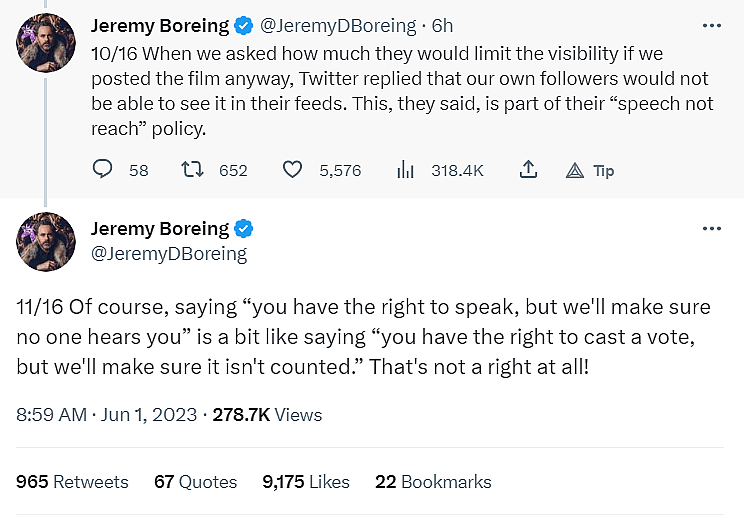Open the three-dot menu on 11/16 tweet
This screenshot has width=744, height=515.
(711, 229)
